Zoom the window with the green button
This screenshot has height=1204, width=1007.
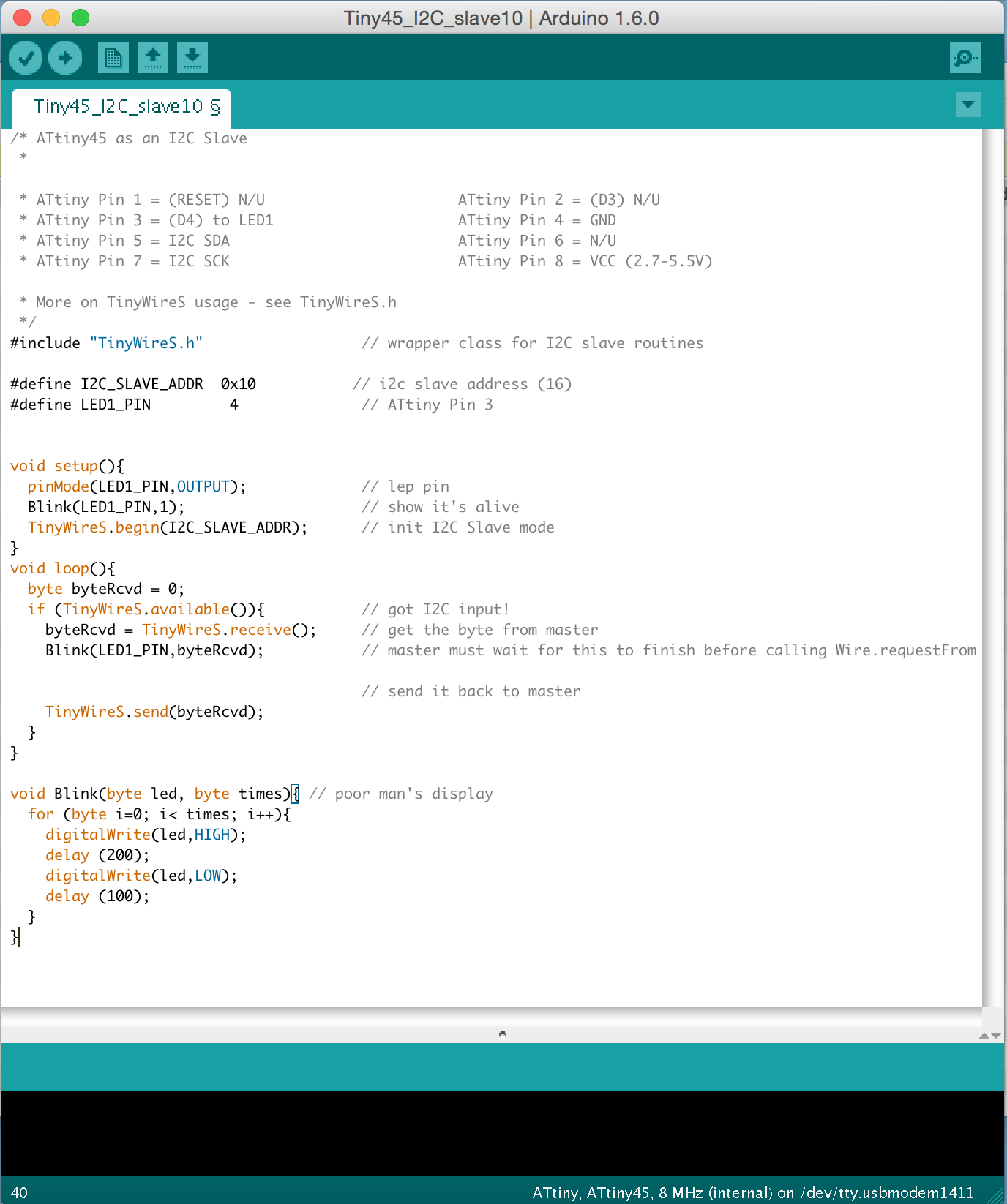point(81,18)
